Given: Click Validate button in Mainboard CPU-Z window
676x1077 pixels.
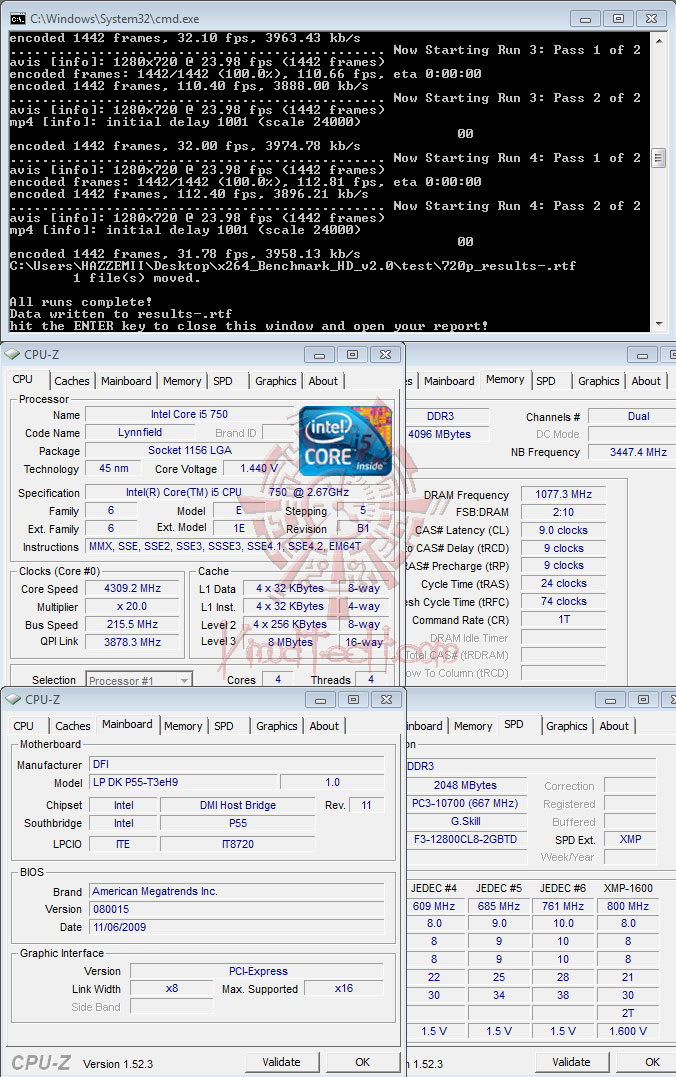Looking at the screenshot, I should pos(282,1062).
